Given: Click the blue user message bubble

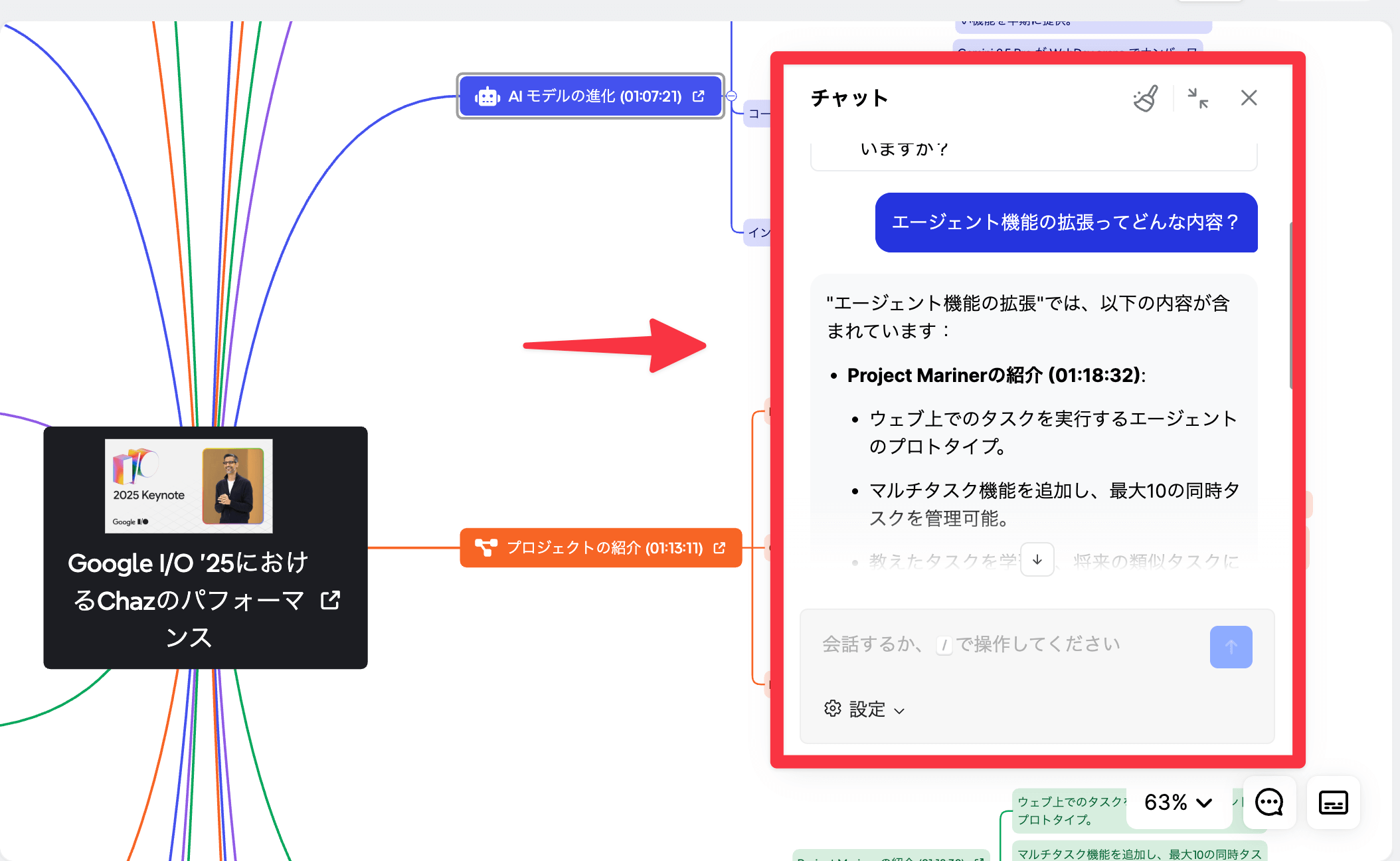Looking at the screenshot, I should (1066, 223).
